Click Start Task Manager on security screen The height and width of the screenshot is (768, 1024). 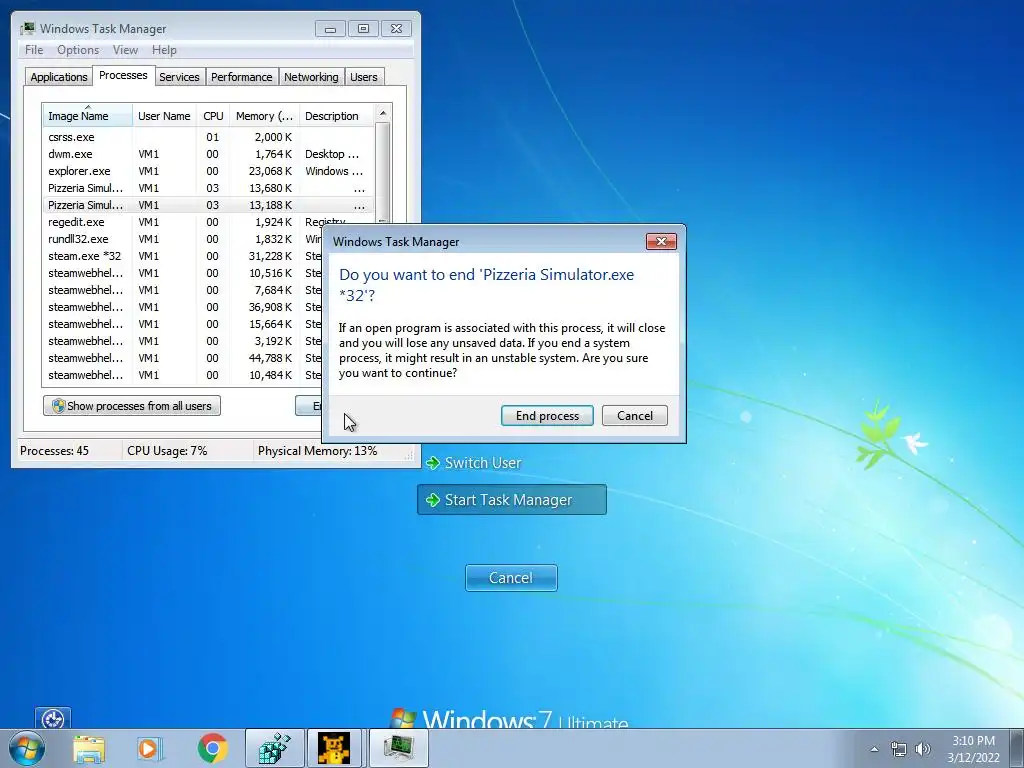(x=512, y=500)
